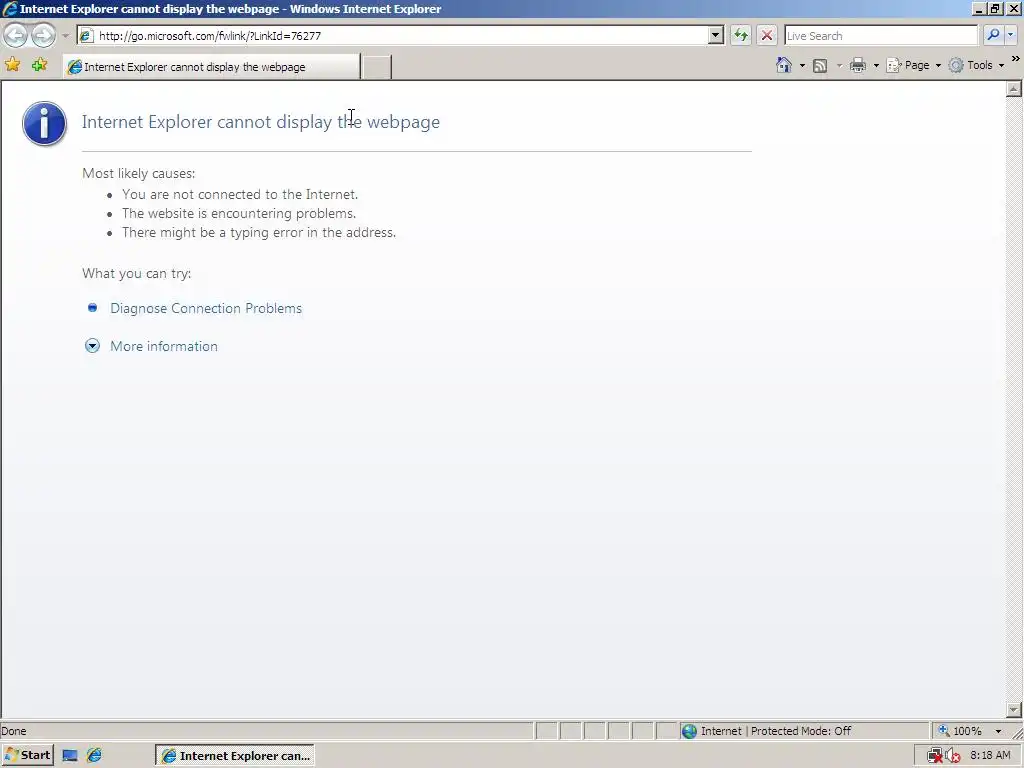The image size is (1024, 768).
Task: Open the search provider options dropdown
Action: point(1010,35)
